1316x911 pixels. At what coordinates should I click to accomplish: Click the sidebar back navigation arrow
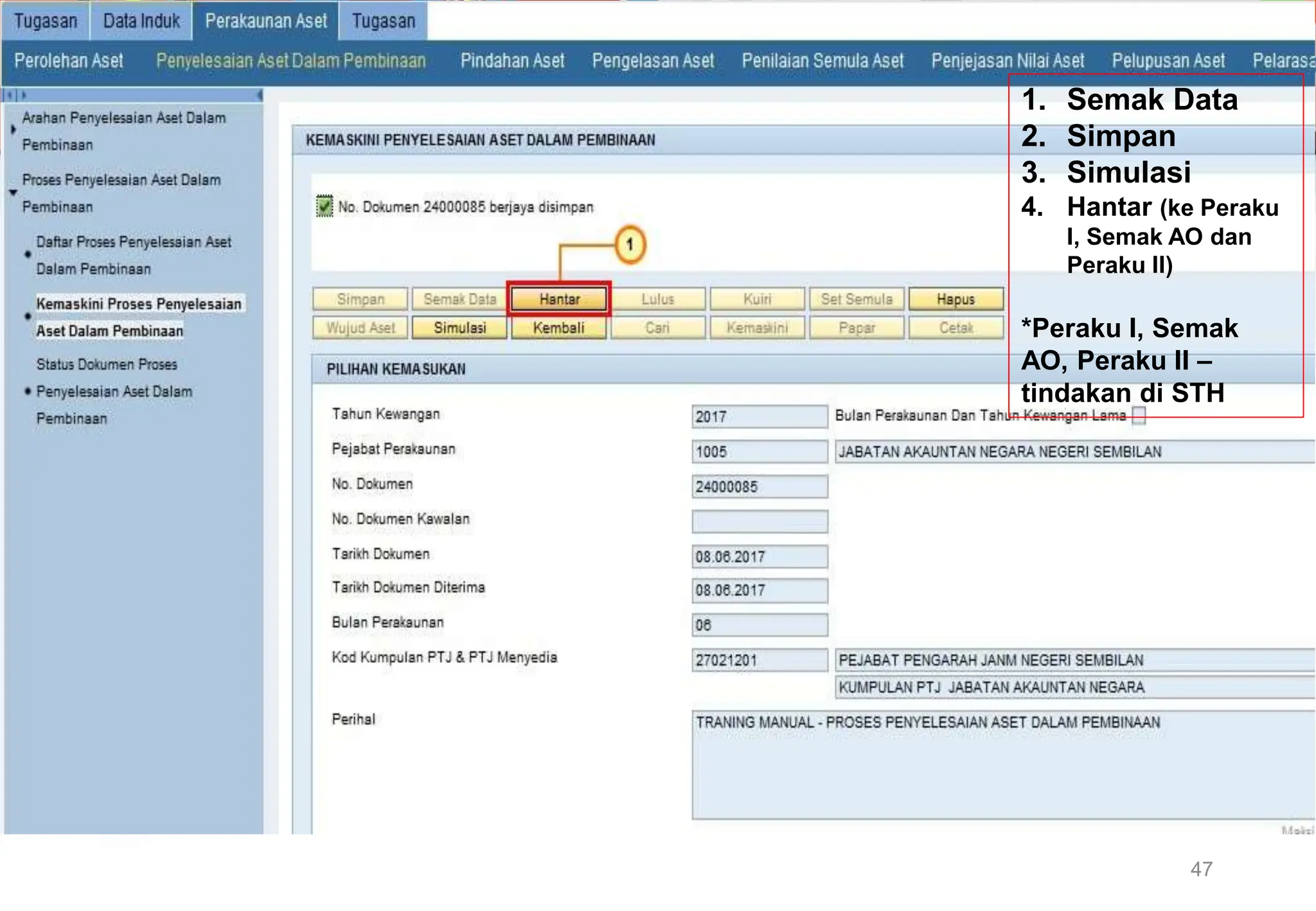pyautogui.click(x=9, y=95)
